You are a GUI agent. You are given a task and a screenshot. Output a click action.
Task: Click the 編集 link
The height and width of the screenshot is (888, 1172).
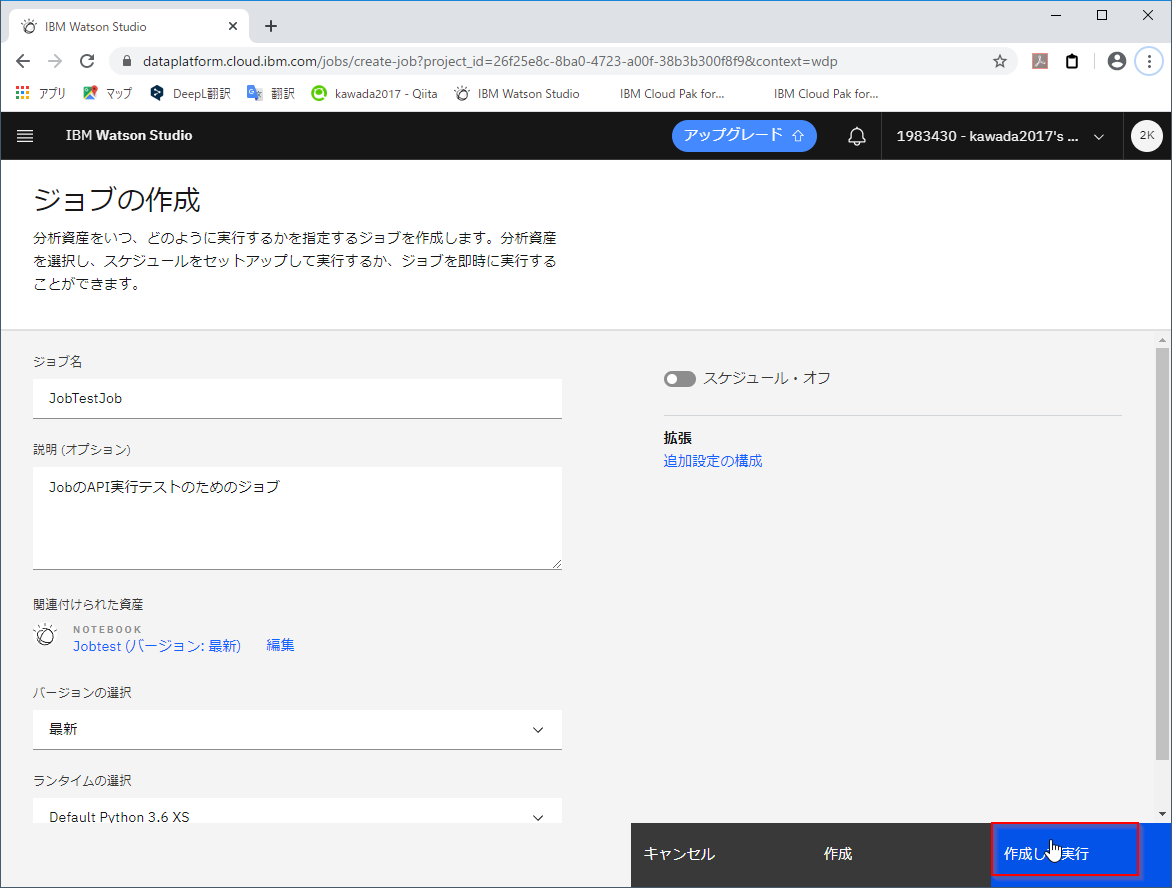(280, 645)
